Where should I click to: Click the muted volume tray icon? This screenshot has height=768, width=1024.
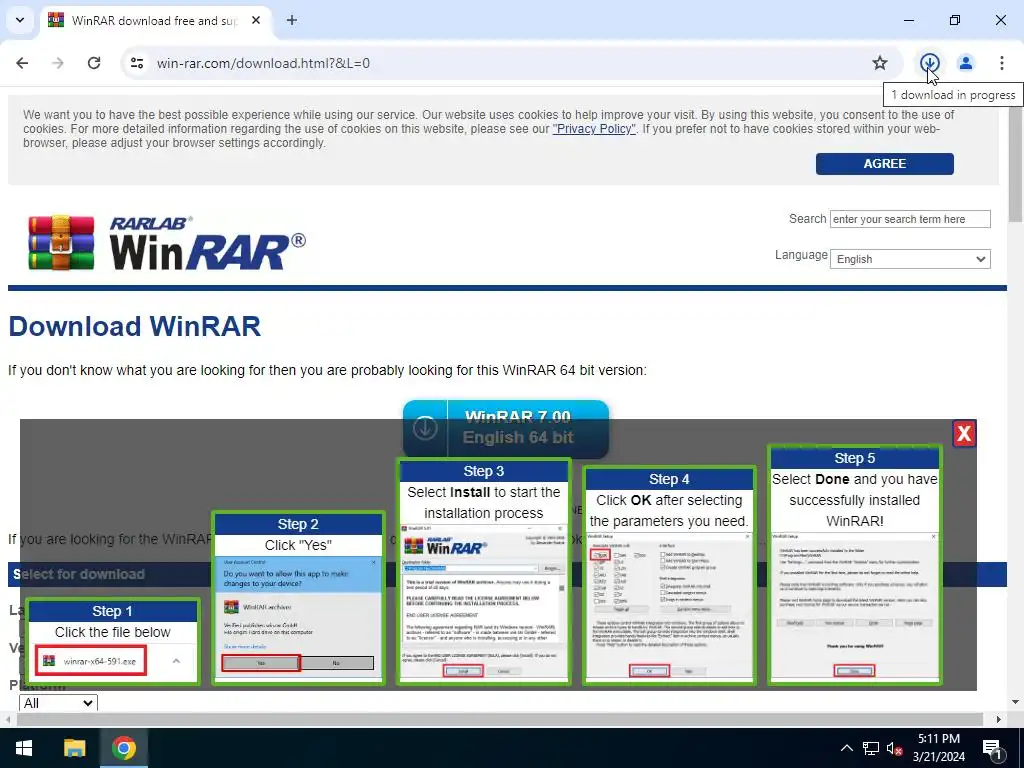[x=894, y=748]
